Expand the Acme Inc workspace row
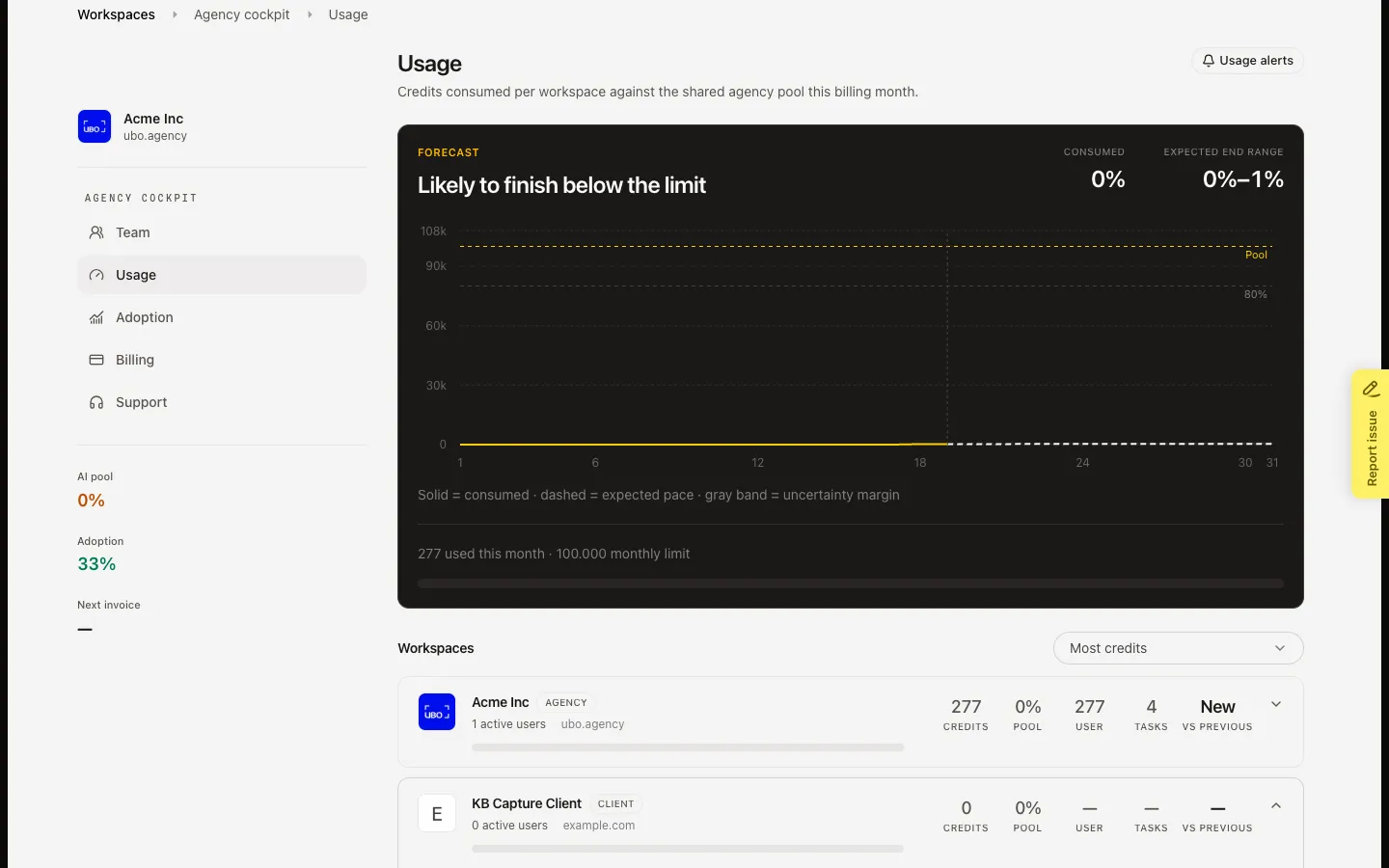This screenshot has height=868, width=1389. (1276, 704)
